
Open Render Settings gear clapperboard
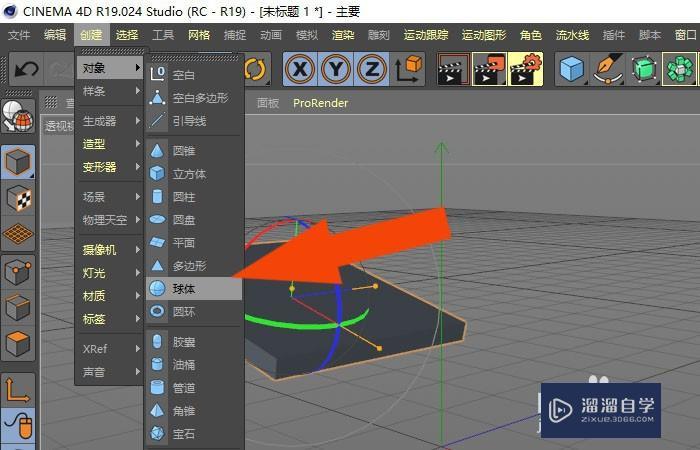pos(525,69)
